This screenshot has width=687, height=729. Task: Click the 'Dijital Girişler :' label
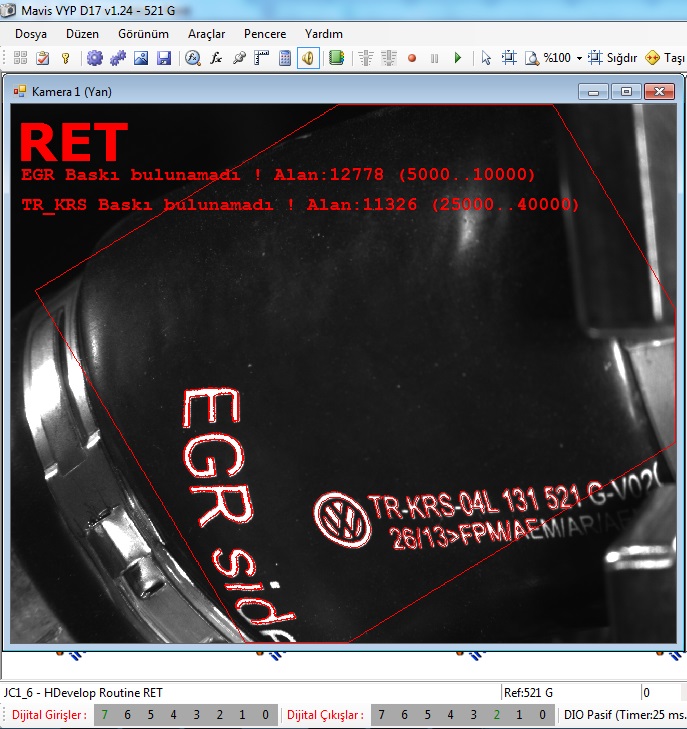pyautogui.click(x=49, y=715)
